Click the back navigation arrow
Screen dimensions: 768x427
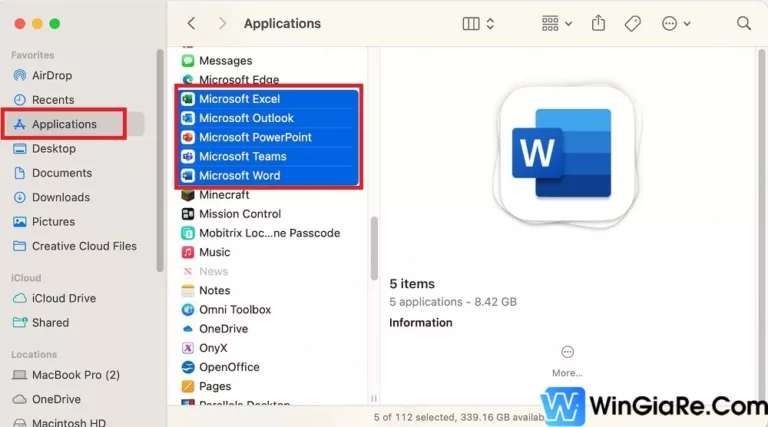click(191, 23)
